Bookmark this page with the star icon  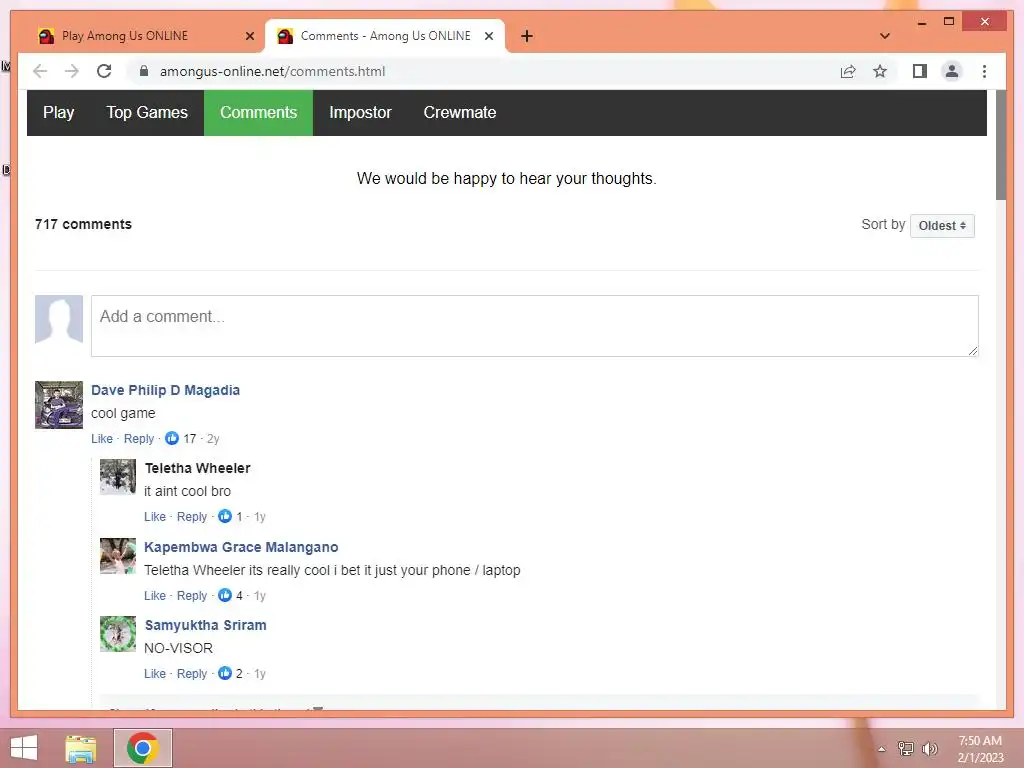880,71
